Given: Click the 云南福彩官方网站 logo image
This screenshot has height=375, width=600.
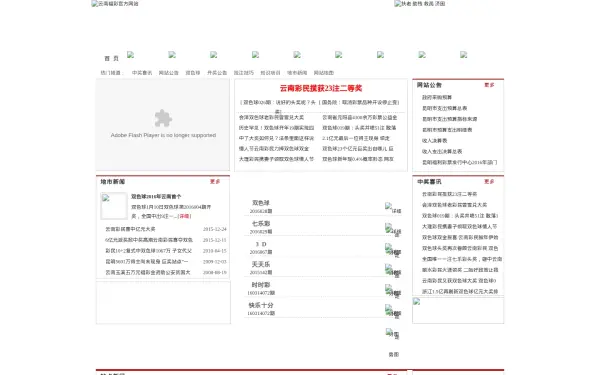Looking at the screenshot, I should [x=115, y=4].
